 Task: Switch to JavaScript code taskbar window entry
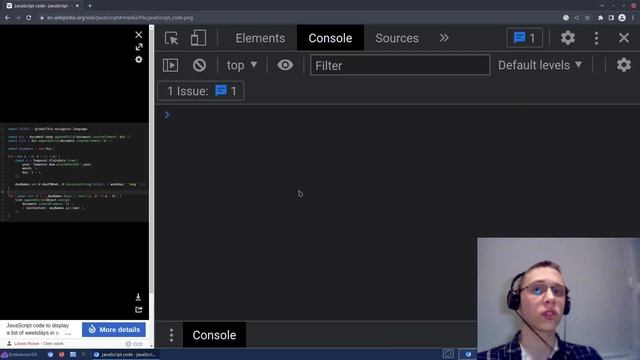(125, 355)
